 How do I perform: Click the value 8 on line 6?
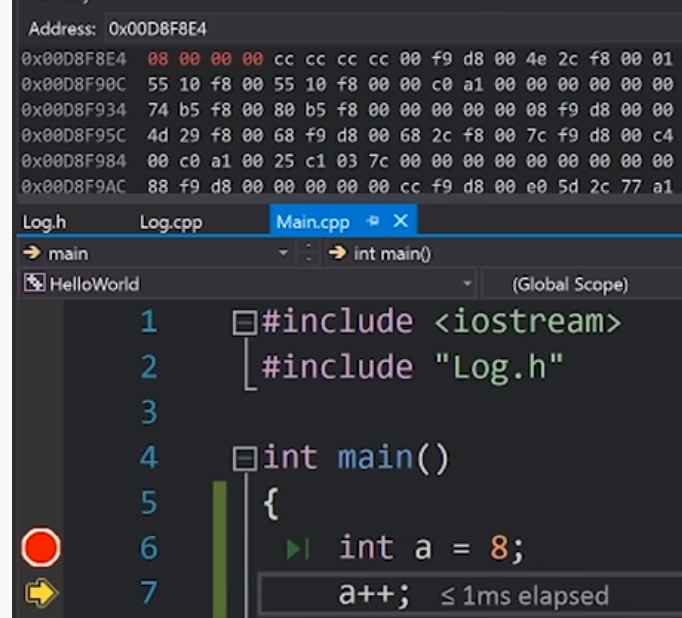(x=499, y=548)
